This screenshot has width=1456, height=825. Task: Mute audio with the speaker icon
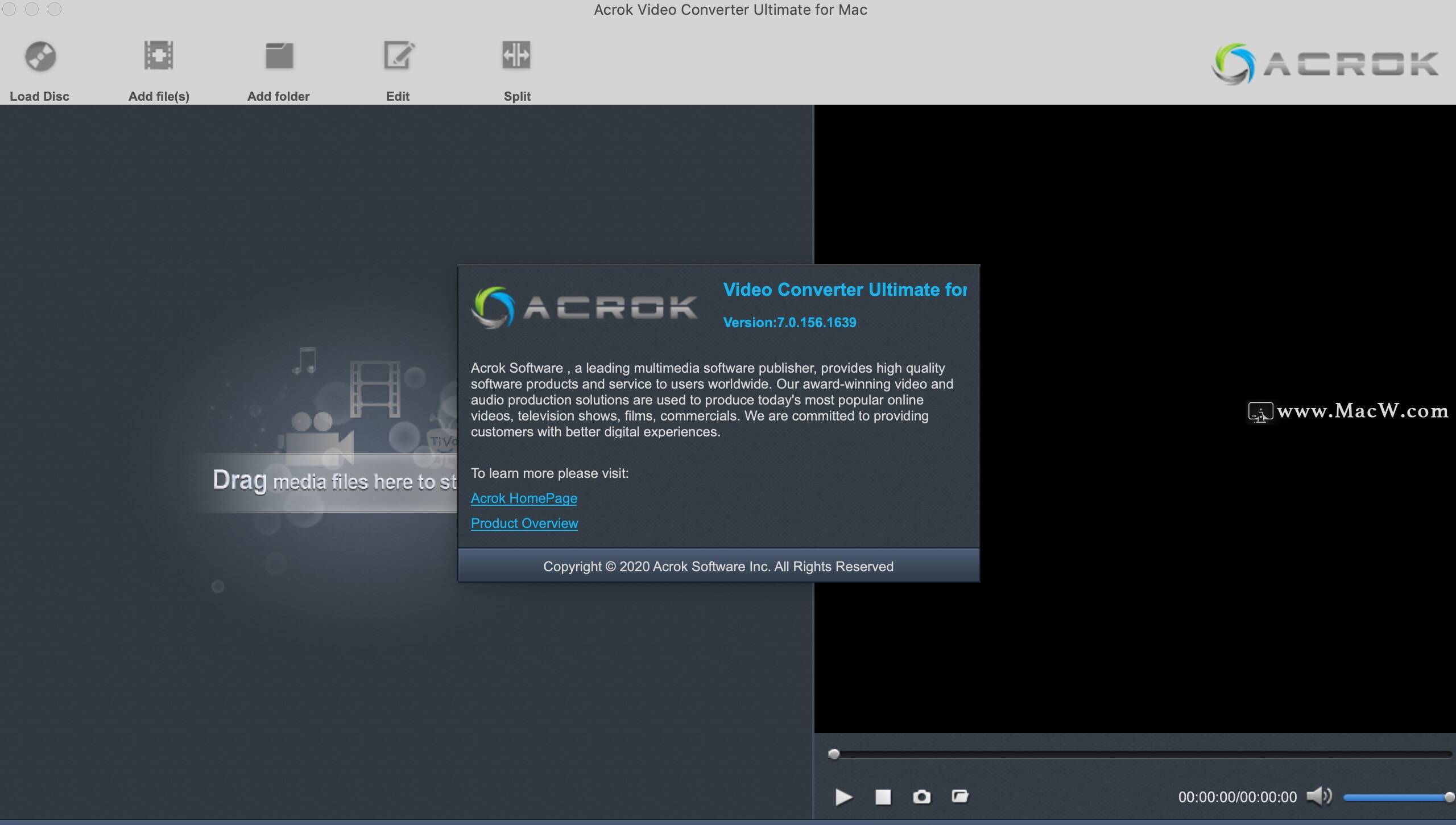click(x=1319, y=796)
